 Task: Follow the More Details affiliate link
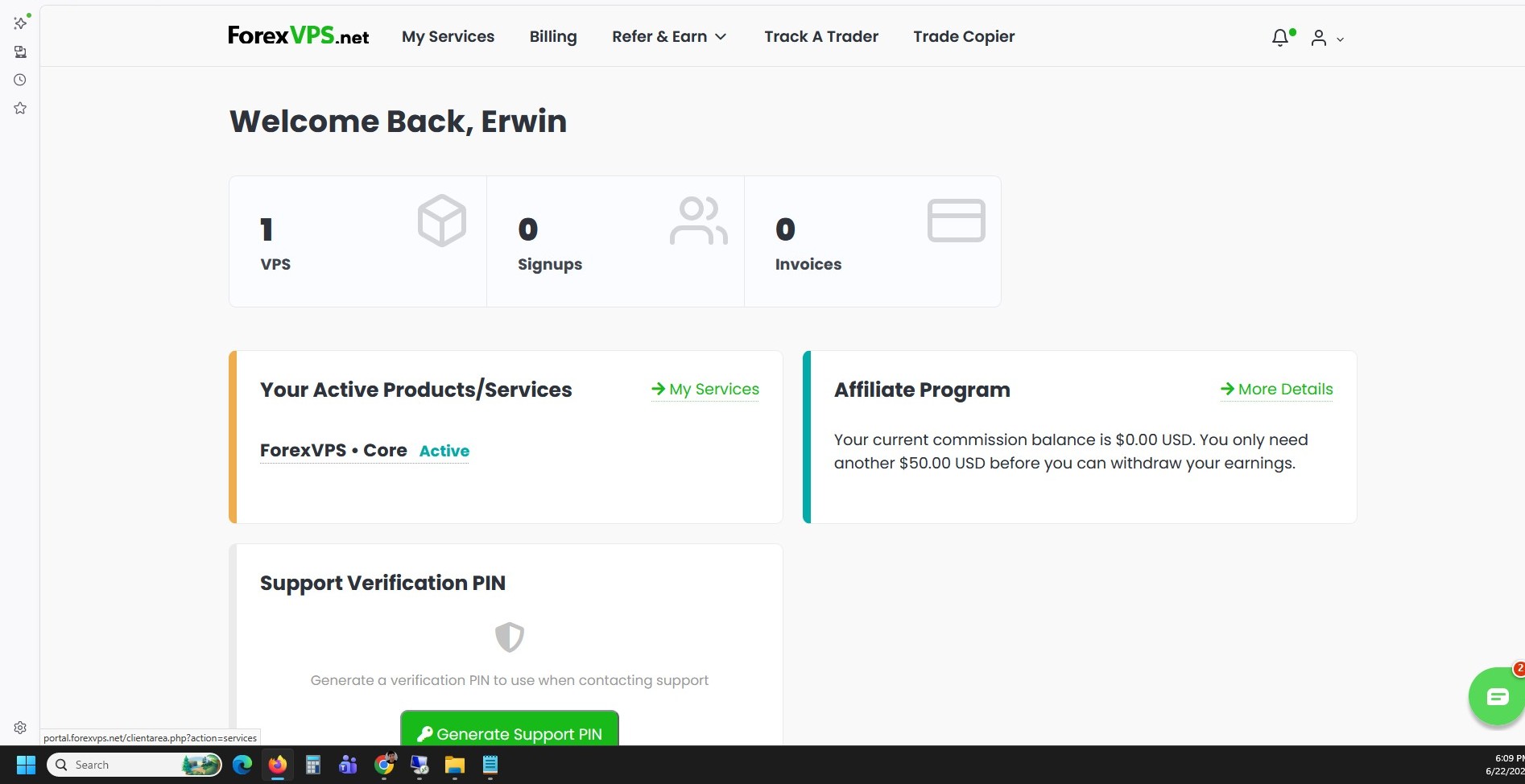pyautogui.click(x=1277, y=390)
